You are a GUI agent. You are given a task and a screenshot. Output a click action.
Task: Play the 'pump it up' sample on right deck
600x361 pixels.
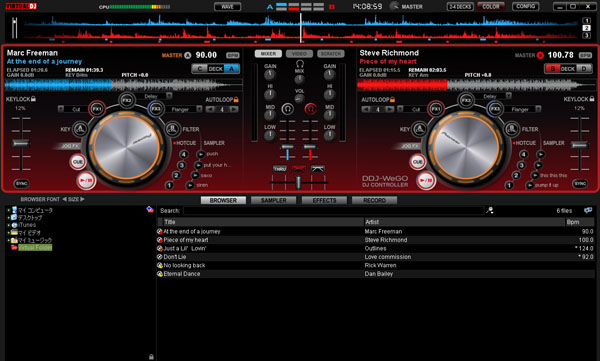click(530, 185)
